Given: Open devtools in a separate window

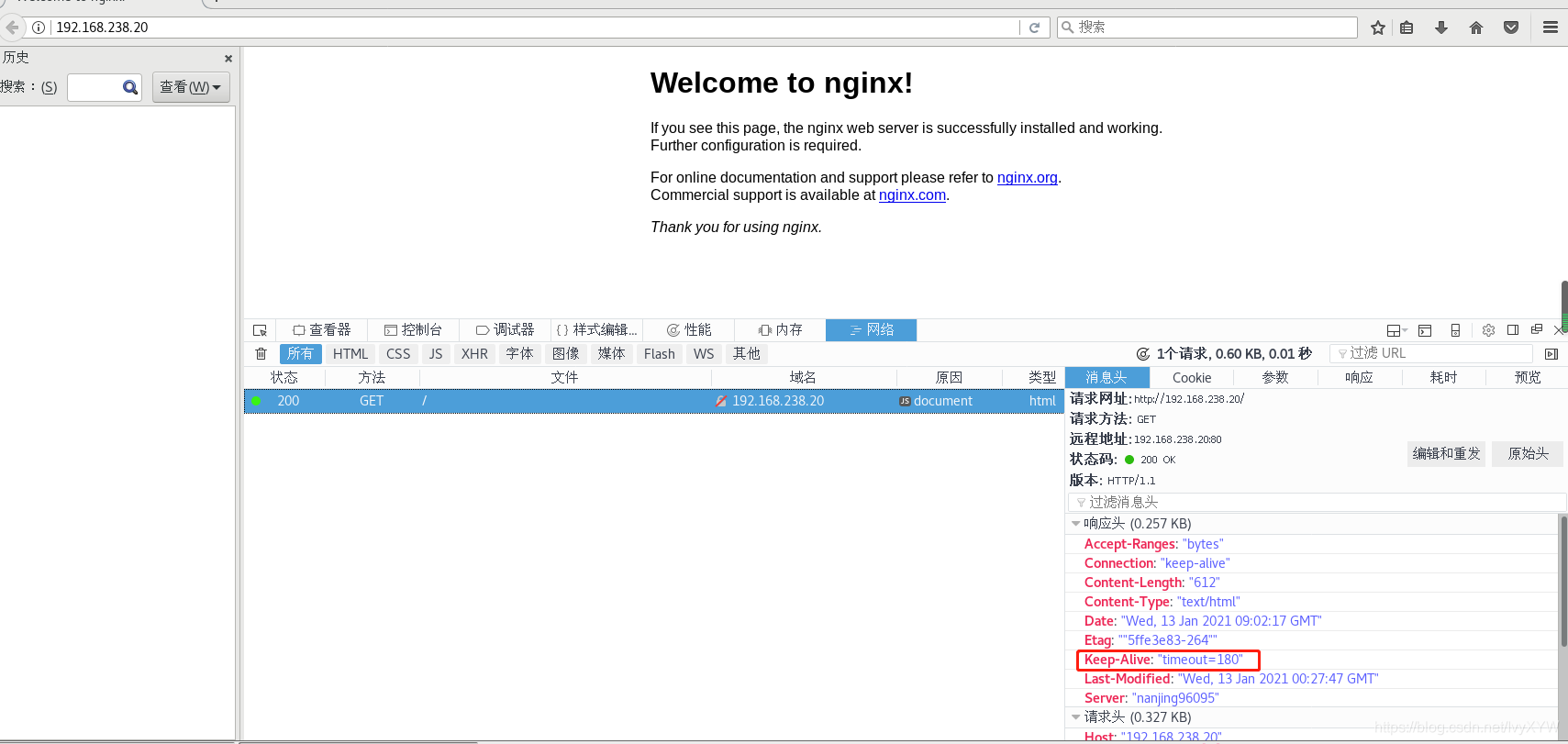Looking at the screenshot, I should pyautogui.click(x=1537, y=330).
